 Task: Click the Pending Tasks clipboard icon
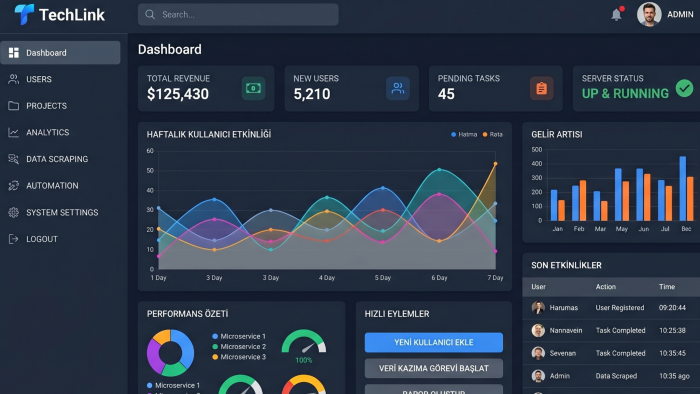click(x=542, y=88)
